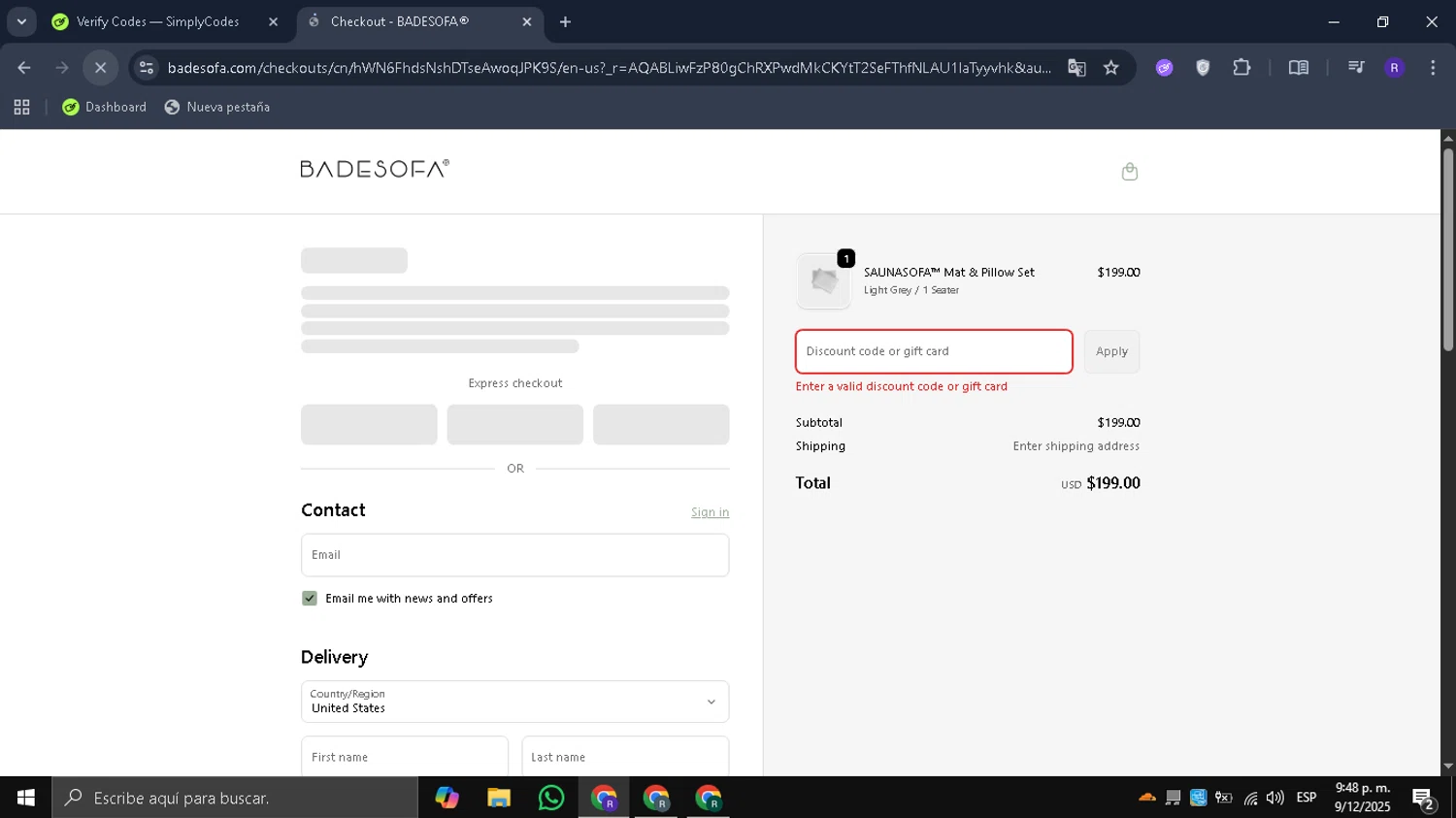The image size is (1456, 818).
Task: Close the Verify Codes tab
Action: tap(273, 21)
